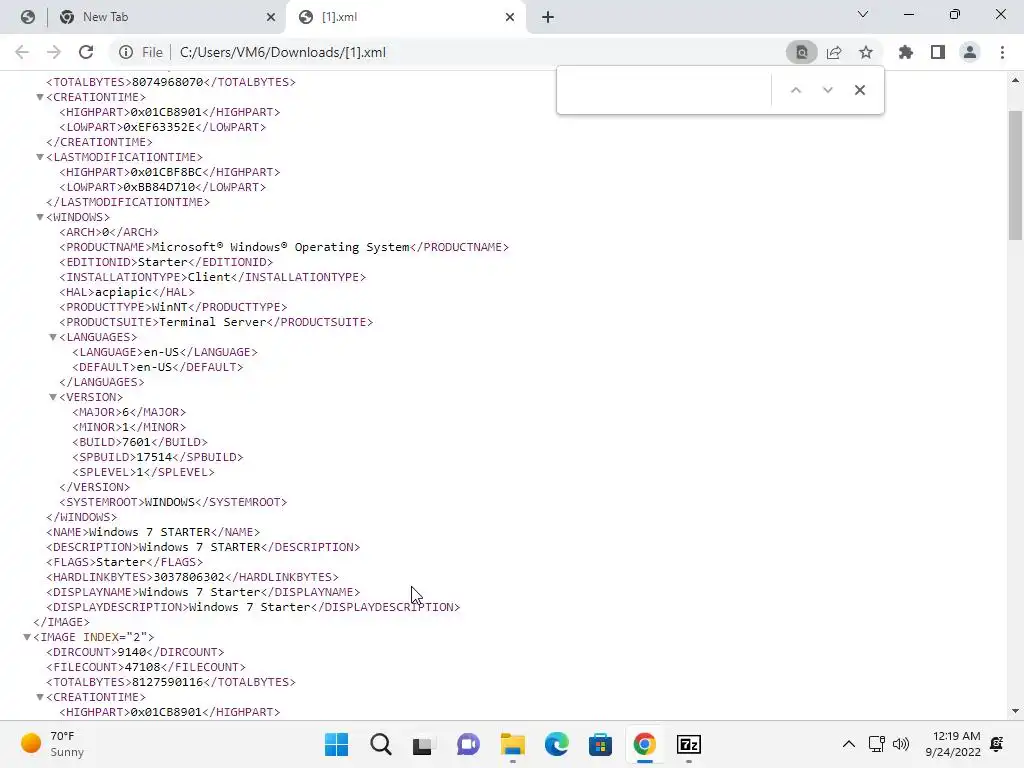
Task: Reload the [1].xml page
Action: coord(86,52)
